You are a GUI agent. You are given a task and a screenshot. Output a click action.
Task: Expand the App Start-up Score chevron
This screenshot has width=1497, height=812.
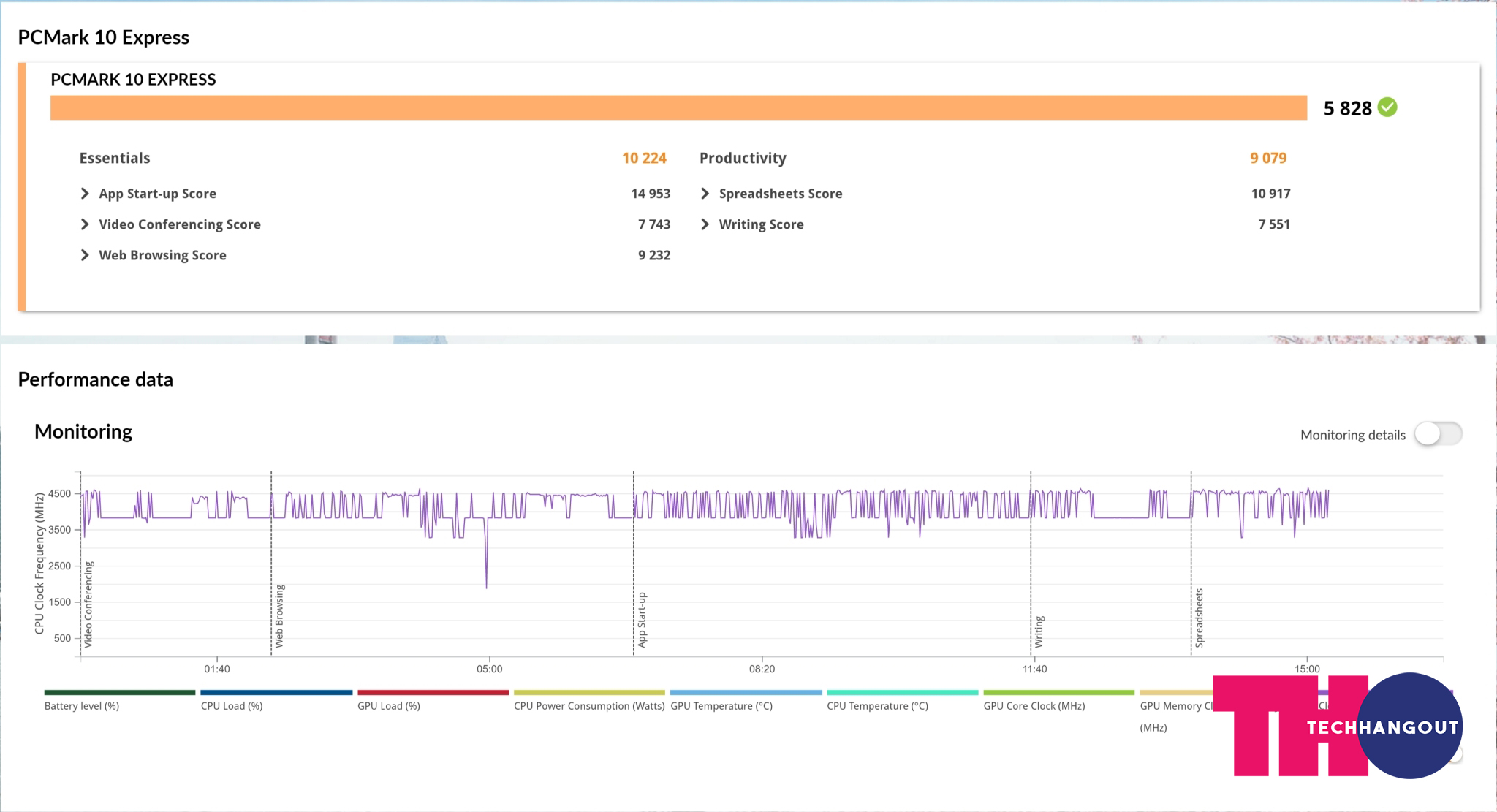pyautogui.click(x=85, y=194)
